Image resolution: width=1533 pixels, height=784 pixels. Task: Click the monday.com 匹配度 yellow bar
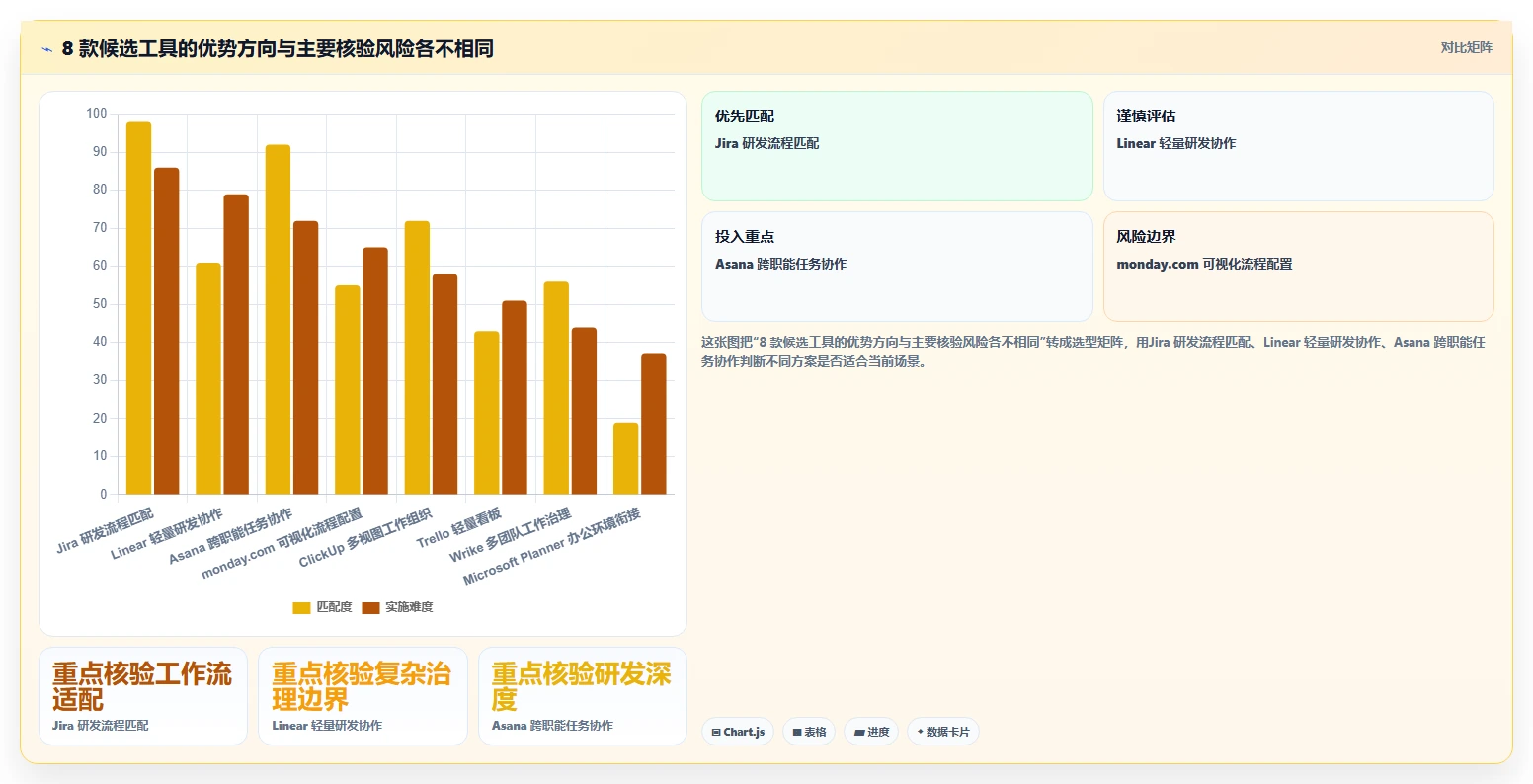point(348,390)
